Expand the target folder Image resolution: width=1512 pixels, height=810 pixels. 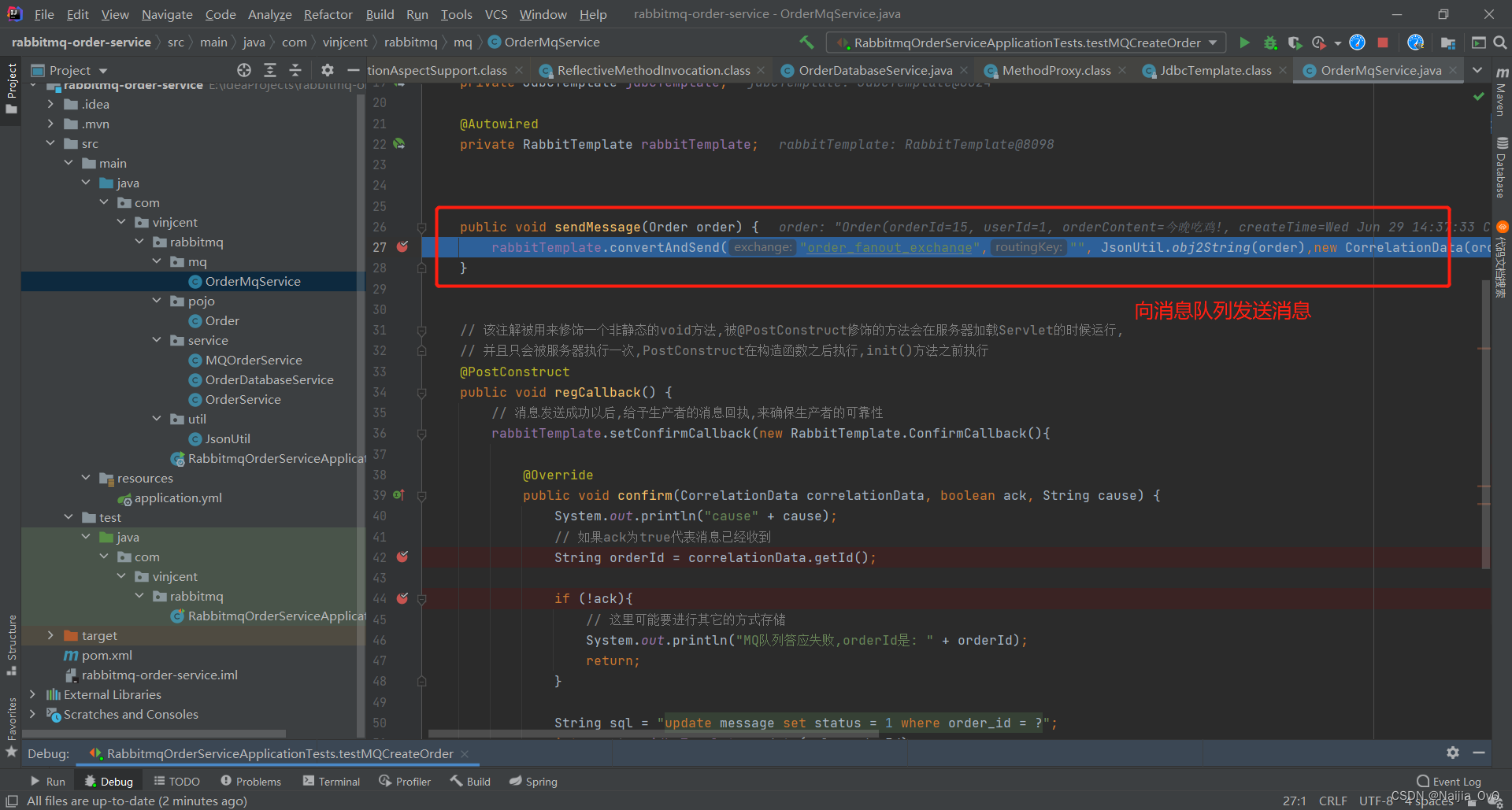pos(50,635)
